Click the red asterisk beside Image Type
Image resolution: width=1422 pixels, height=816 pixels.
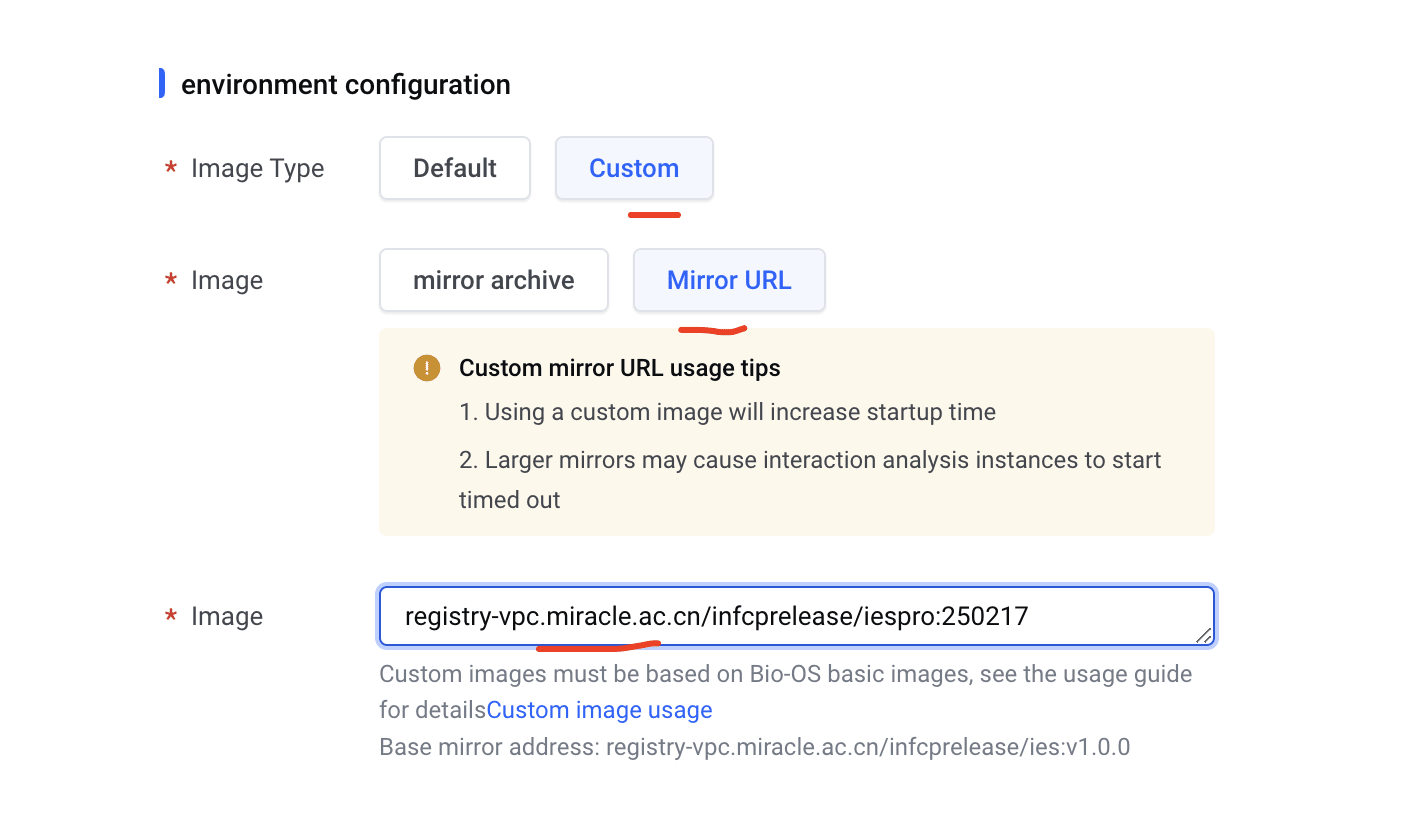click(171, 169)
